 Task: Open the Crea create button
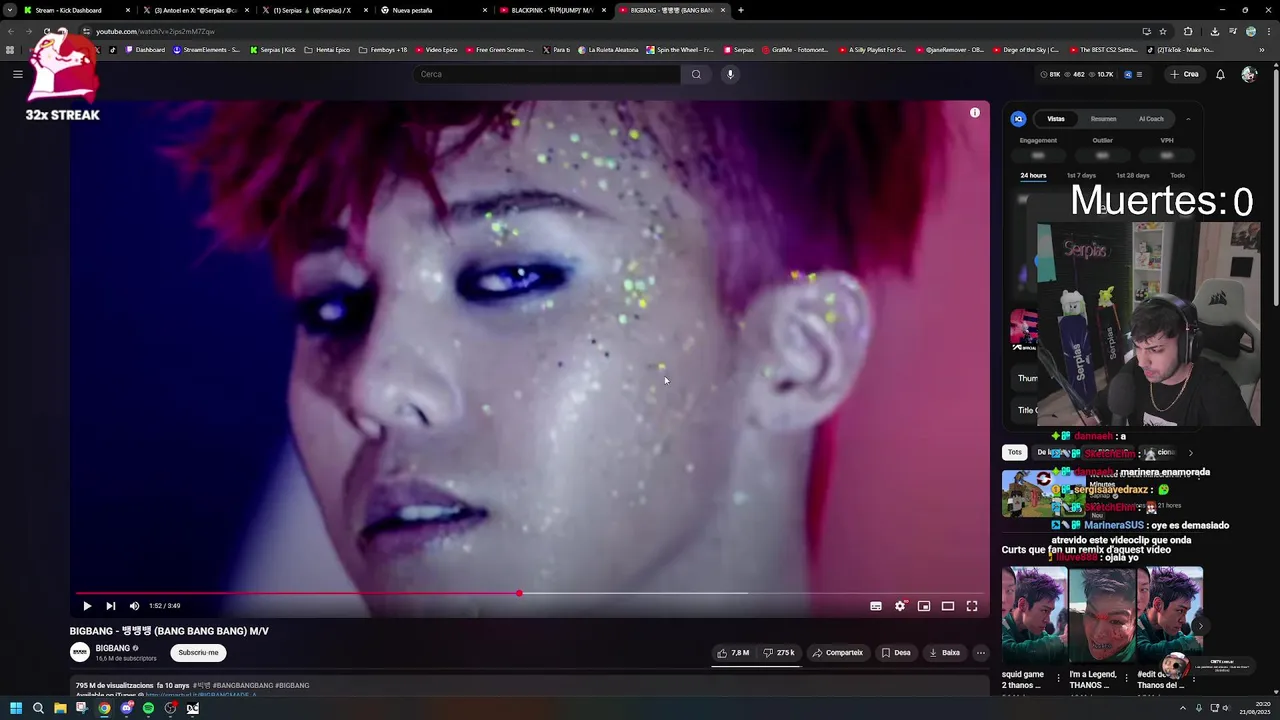tap(1184, 74)
